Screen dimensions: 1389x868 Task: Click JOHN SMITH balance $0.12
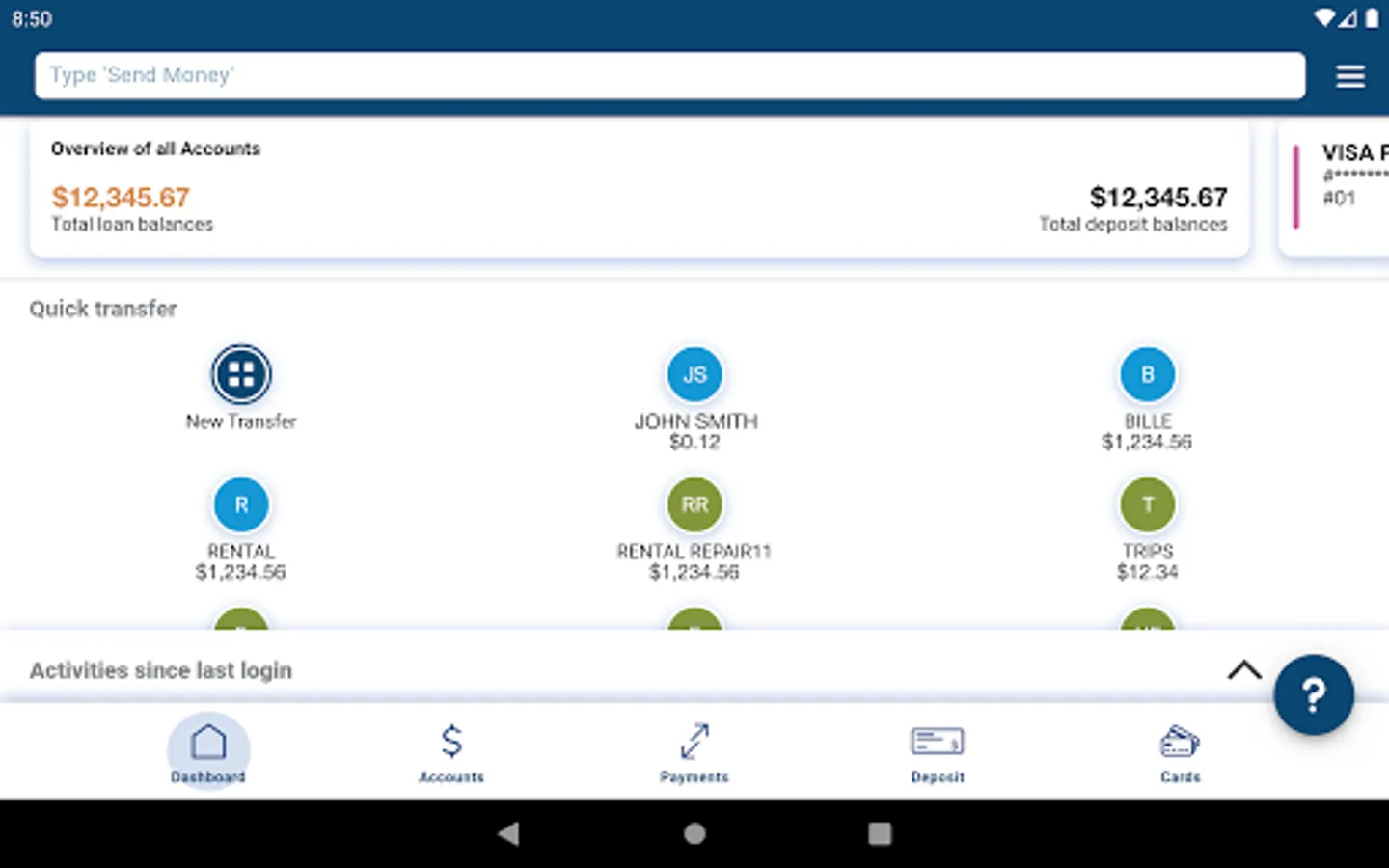coord(694,442)
